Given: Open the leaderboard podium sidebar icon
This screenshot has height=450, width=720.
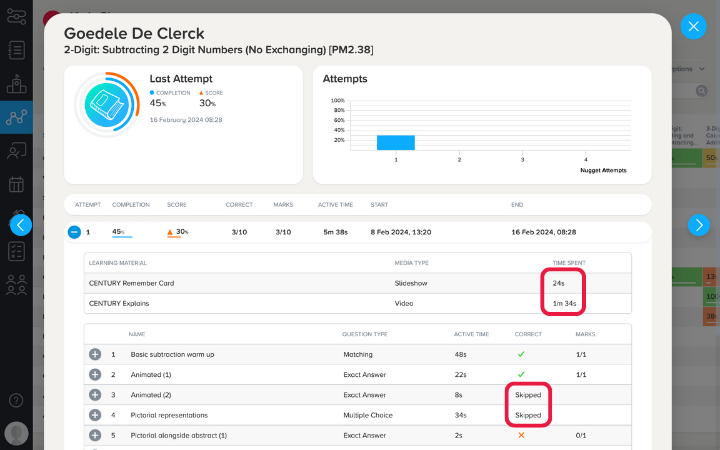Looking at the screenshot, I should pyautogui.click(x=16, y=84).
